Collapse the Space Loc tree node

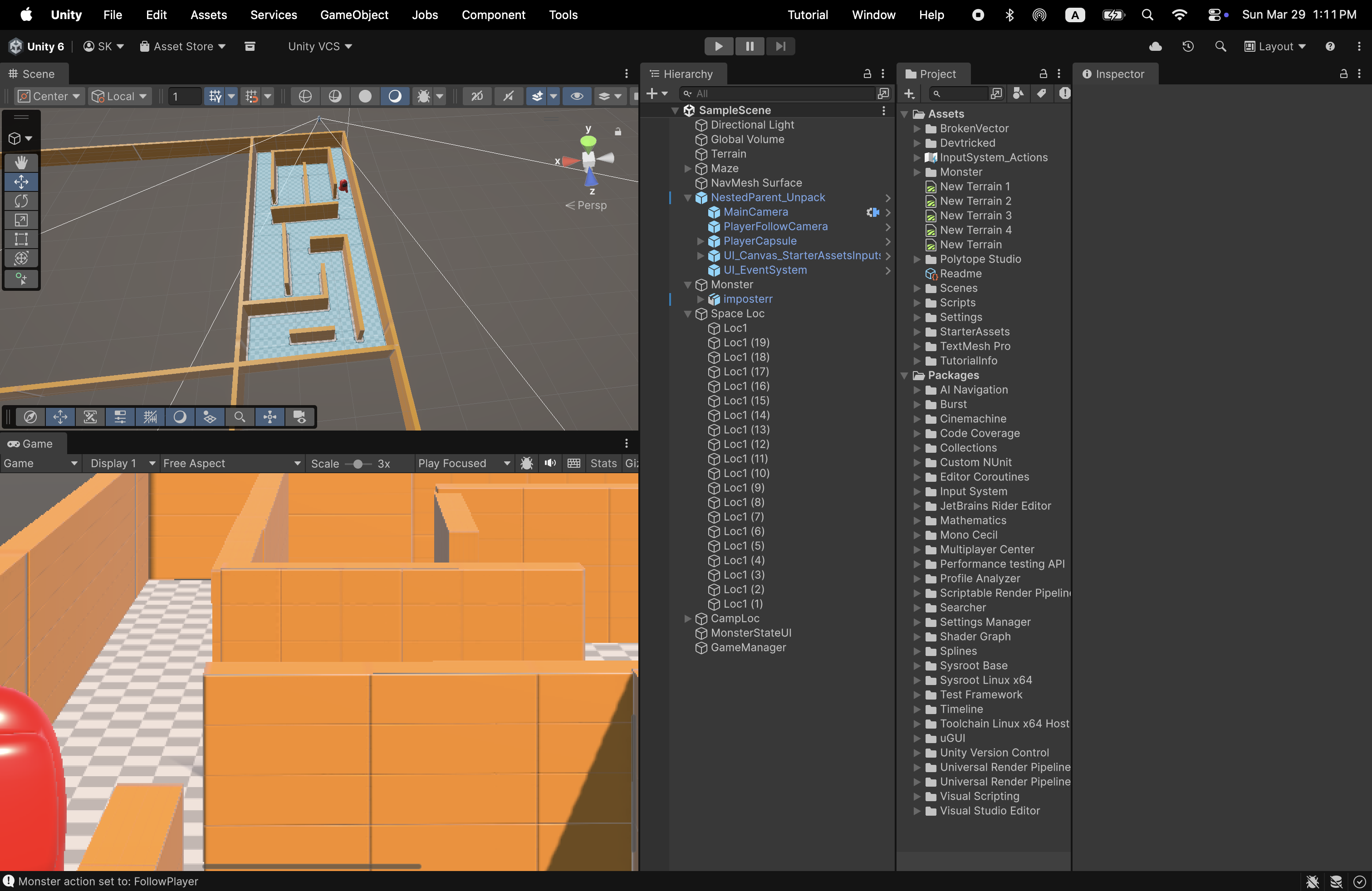click(x=687, y=313)
